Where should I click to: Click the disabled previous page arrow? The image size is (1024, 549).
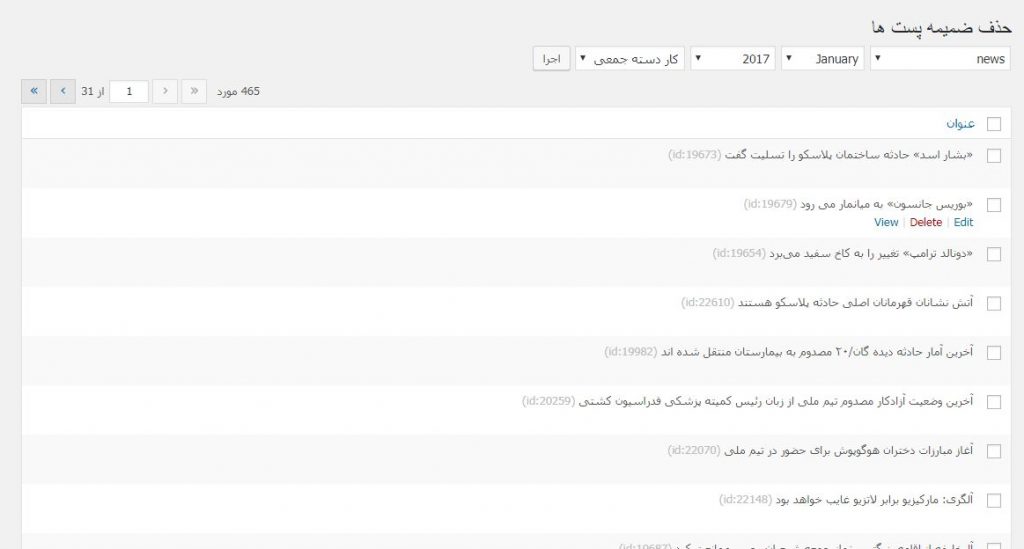[167, 91]
